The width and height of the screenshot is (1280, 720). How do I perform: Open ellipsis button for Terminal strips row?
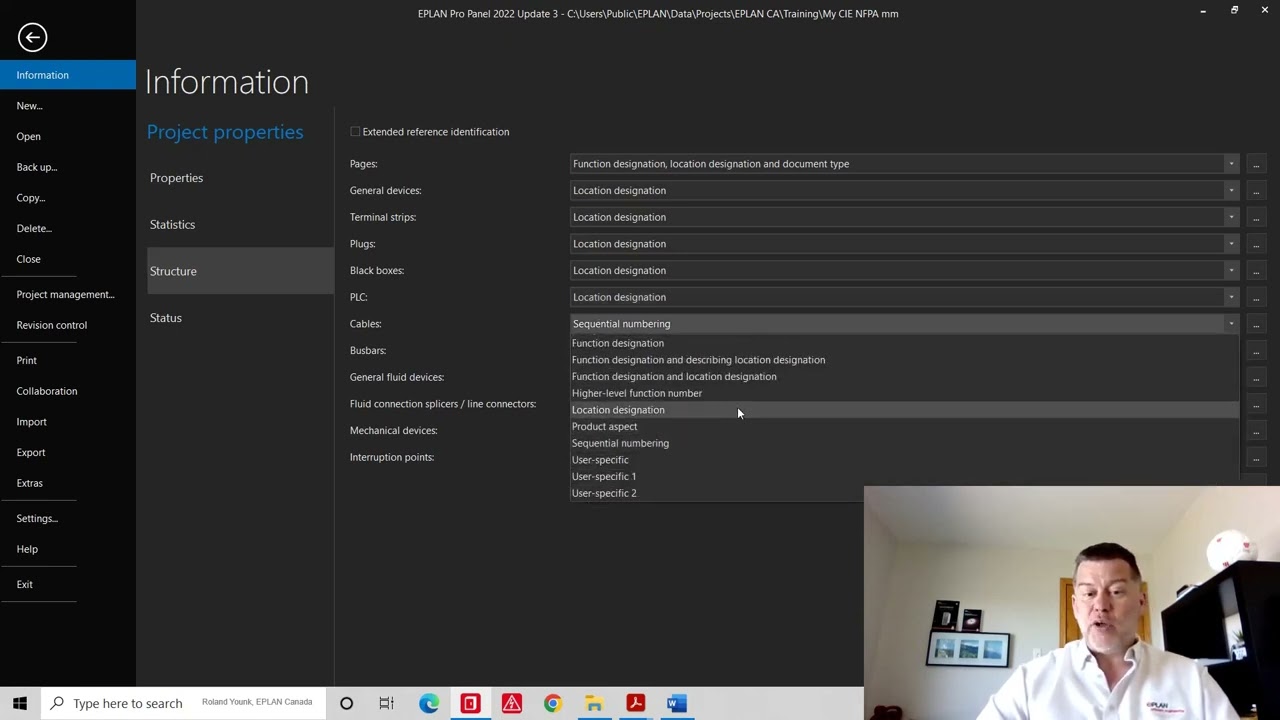point(1256,217)
